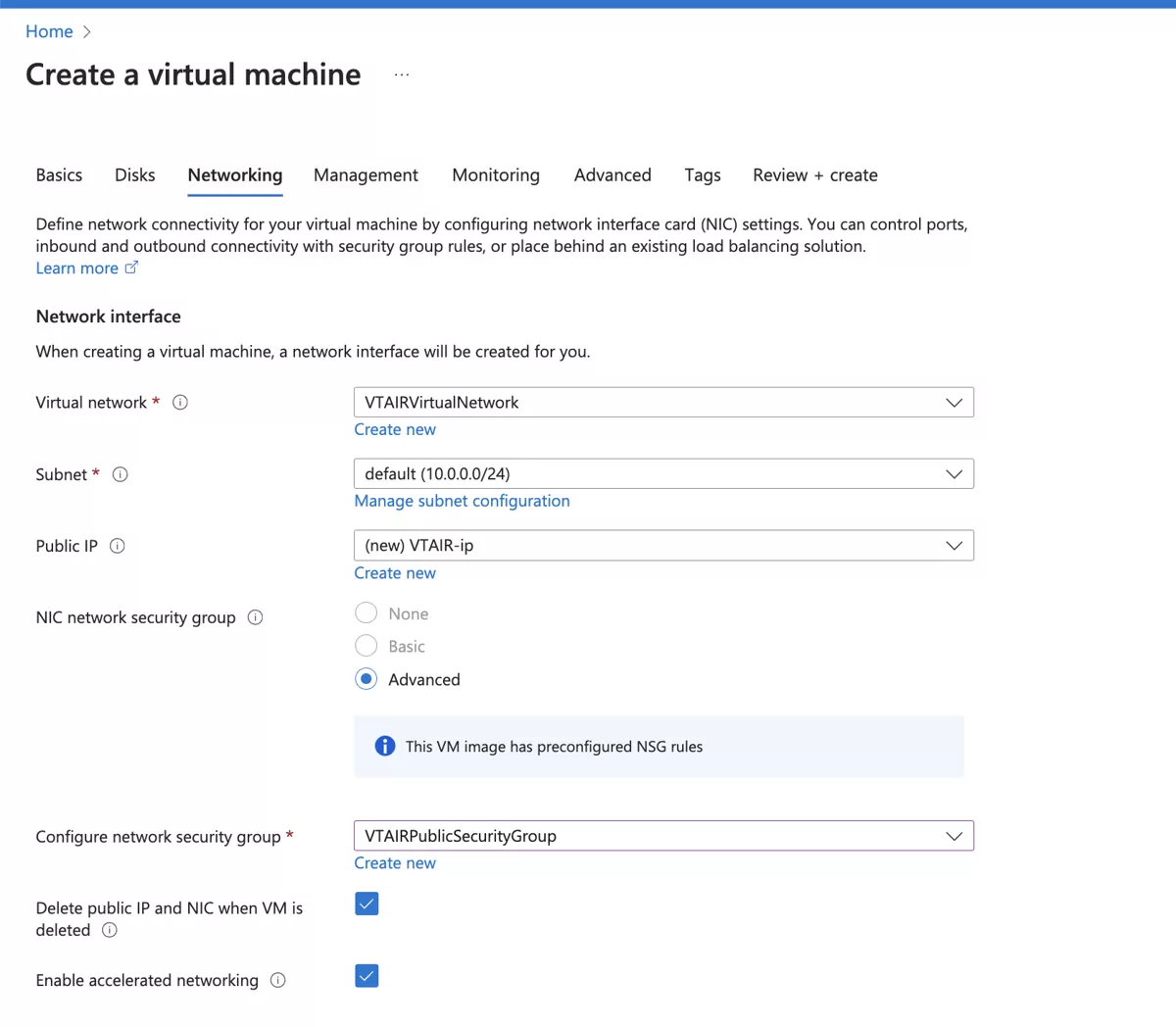Image resolution: width=1176 pixels, height=1027 pixels.
Task: Select the Basic NIC security group option
Action: coord(366,646)
